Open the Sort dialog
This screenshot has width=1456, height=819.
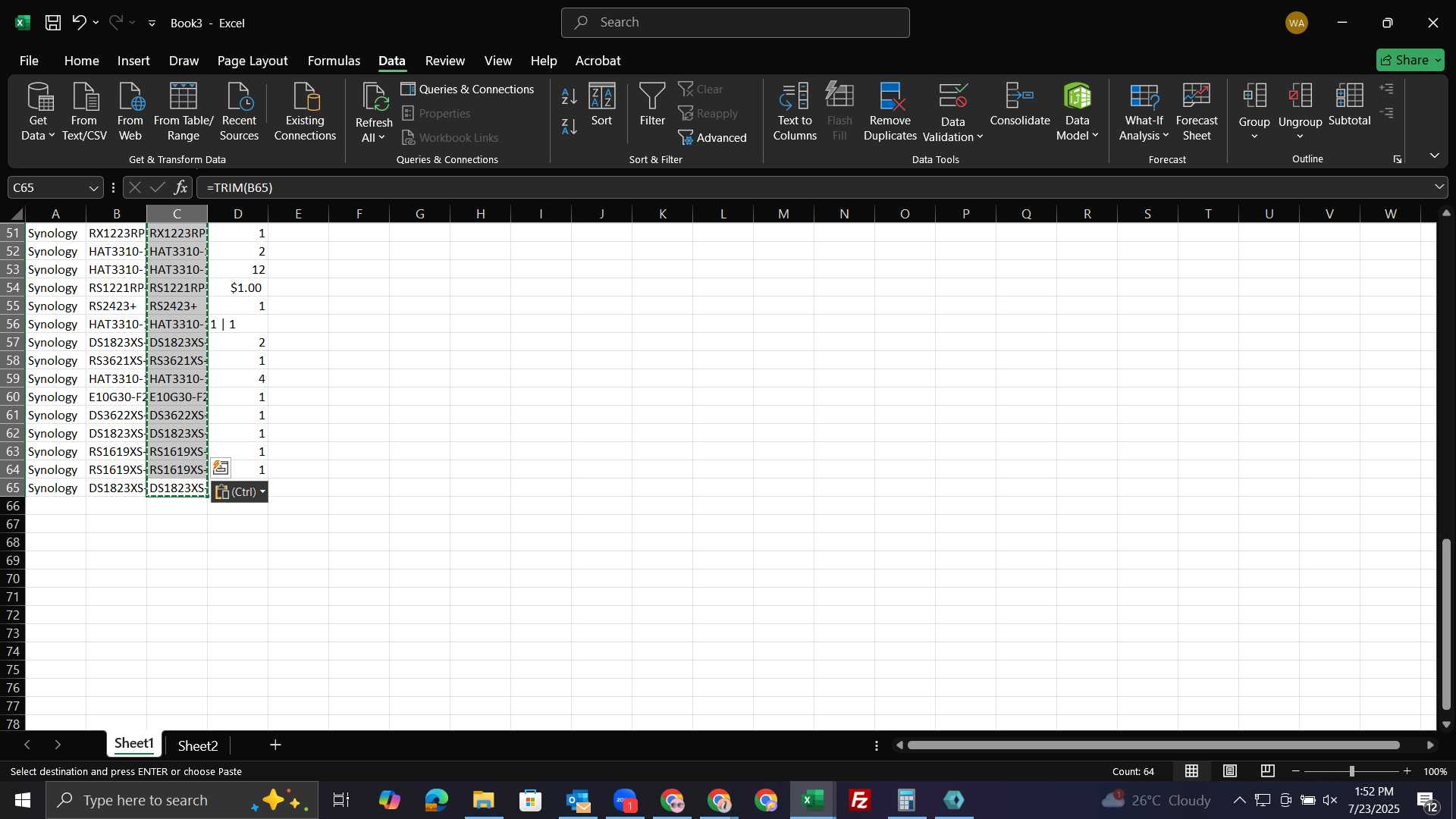602,105
